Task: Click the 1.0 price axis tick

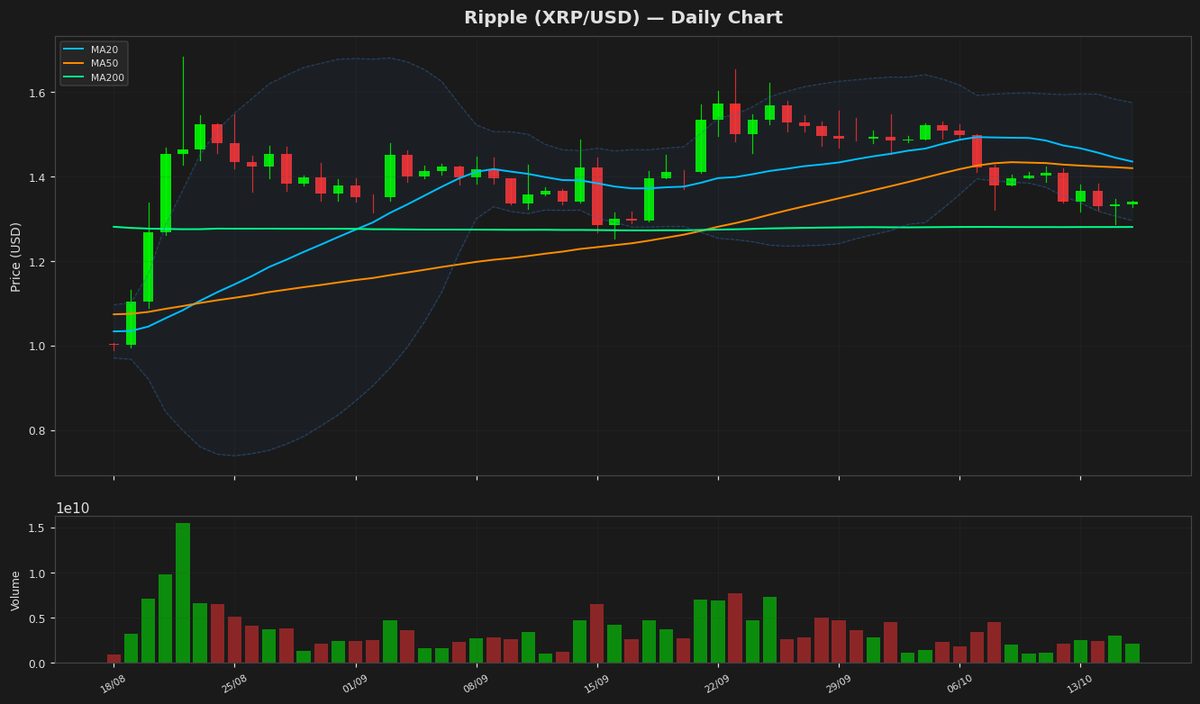Action: (x=39, y=347)
